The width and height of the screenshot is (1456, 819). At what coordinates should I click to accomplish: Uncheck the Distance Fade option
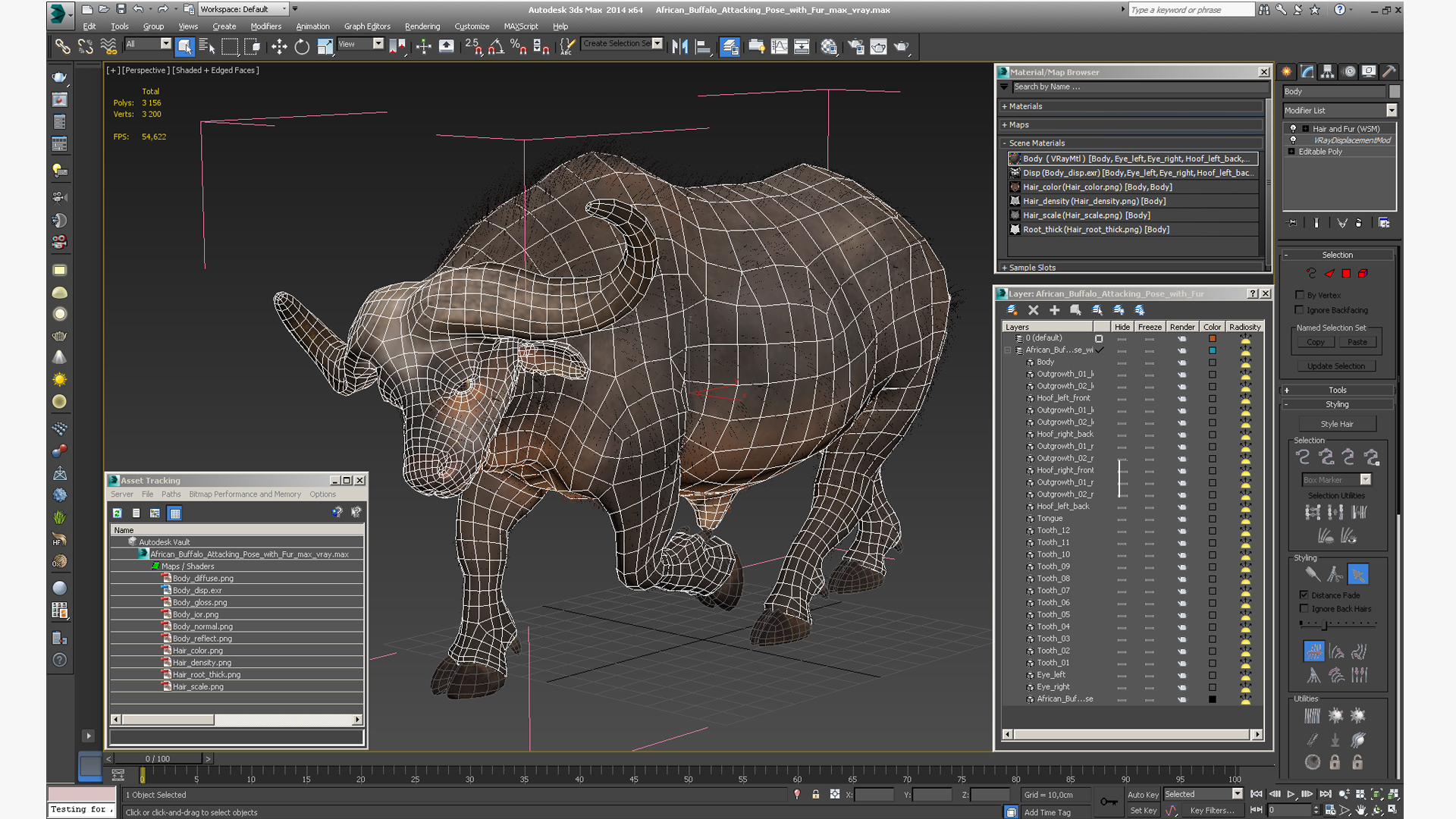(x=1304, y=595)
